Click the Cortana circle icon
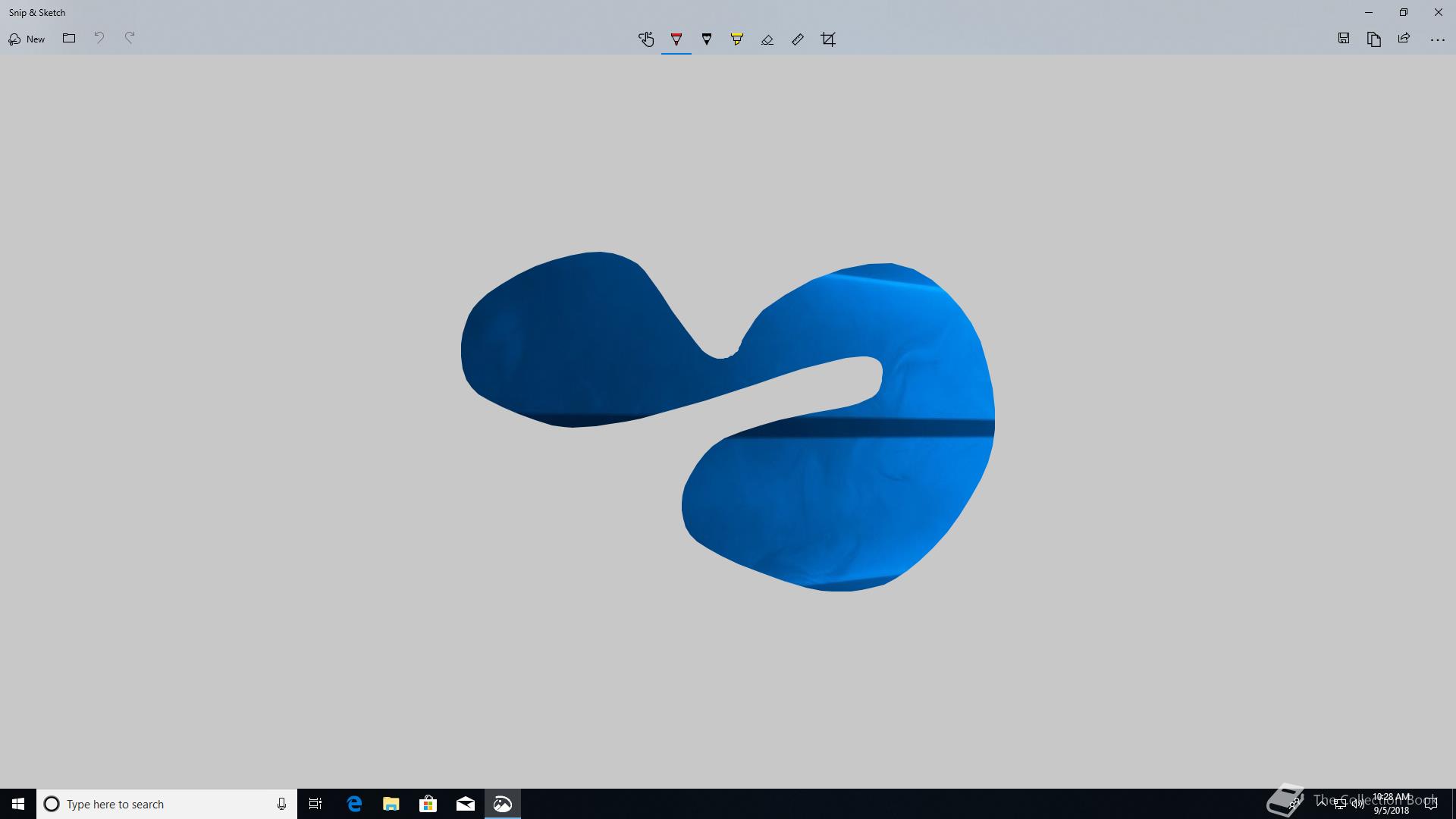1456x819 pixels. [52, 804]
